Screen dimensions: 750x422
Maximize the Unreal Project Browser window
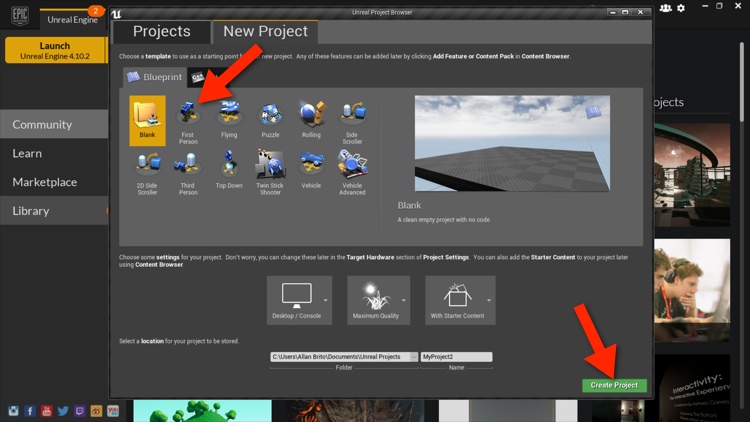pyautogui.click(x=625, y=12)
